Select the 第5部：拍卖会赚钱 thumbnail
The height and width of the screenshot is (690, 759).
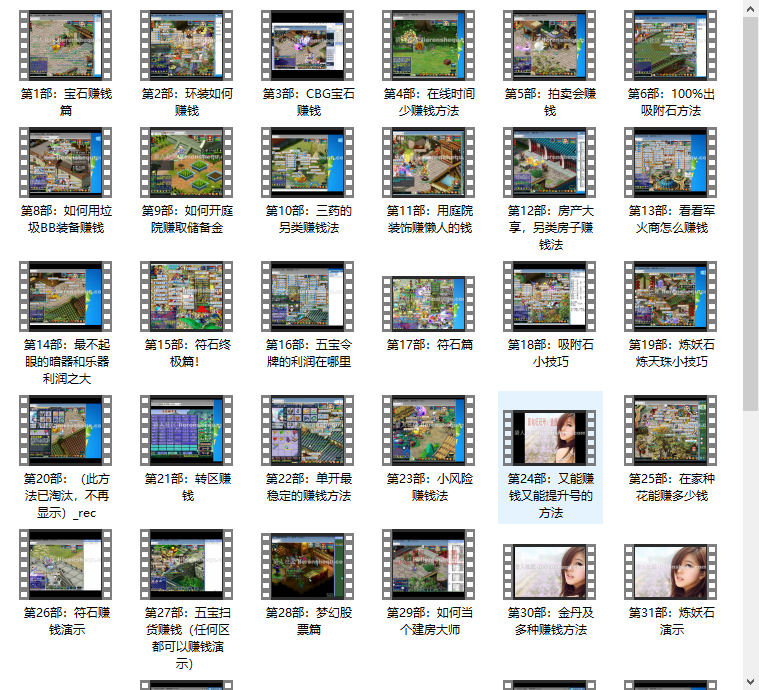(550, 45)
